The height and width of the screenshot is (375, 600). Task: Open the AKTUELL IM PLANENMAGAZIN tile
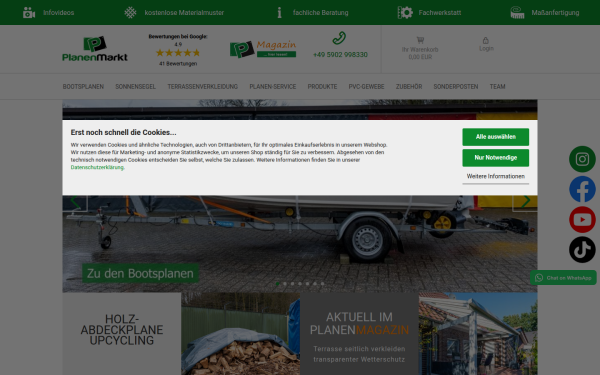pos(359,334)
